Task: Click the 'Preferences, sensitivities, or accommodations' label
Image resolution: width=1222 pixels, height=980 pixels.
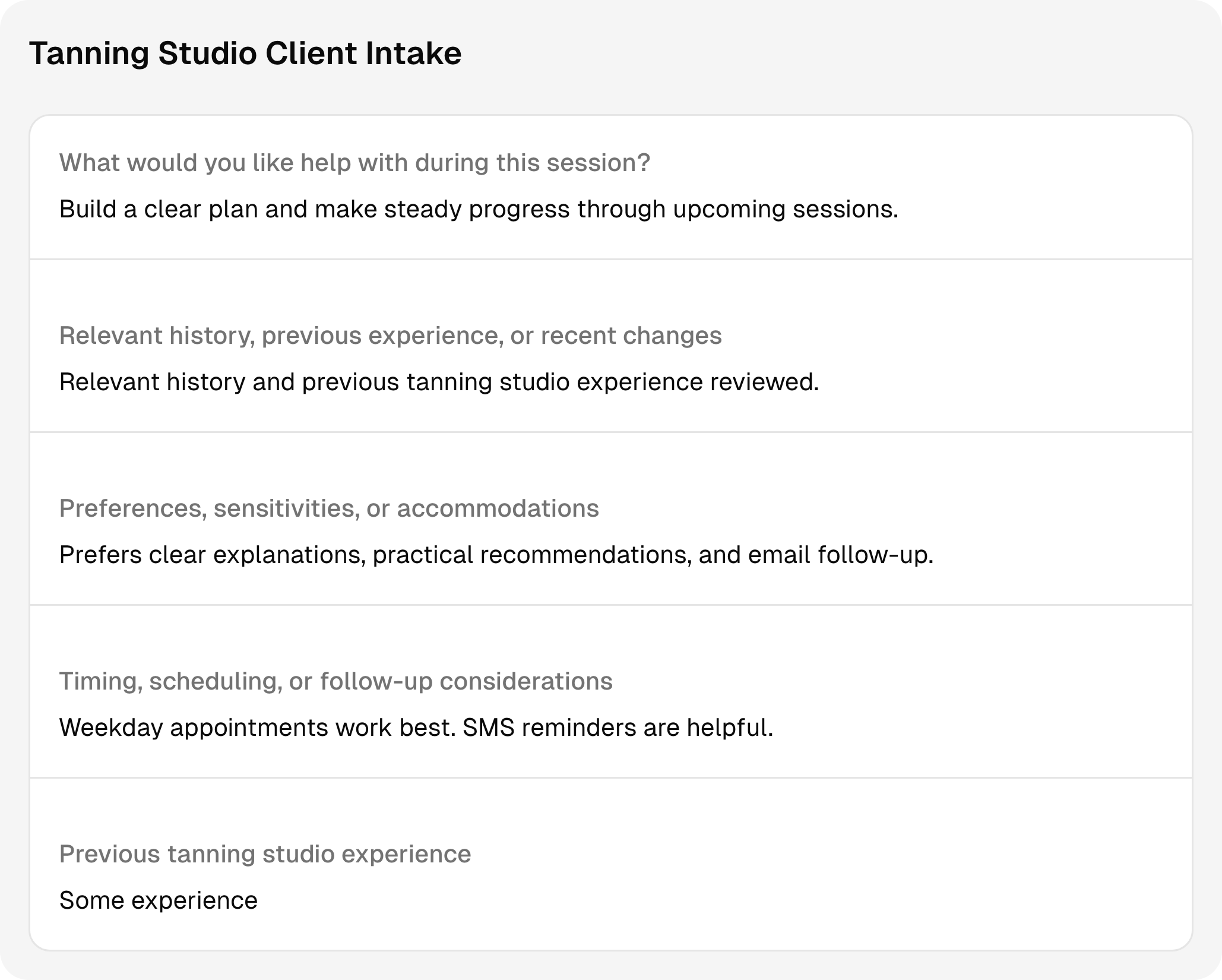Action: pos(329,508)
